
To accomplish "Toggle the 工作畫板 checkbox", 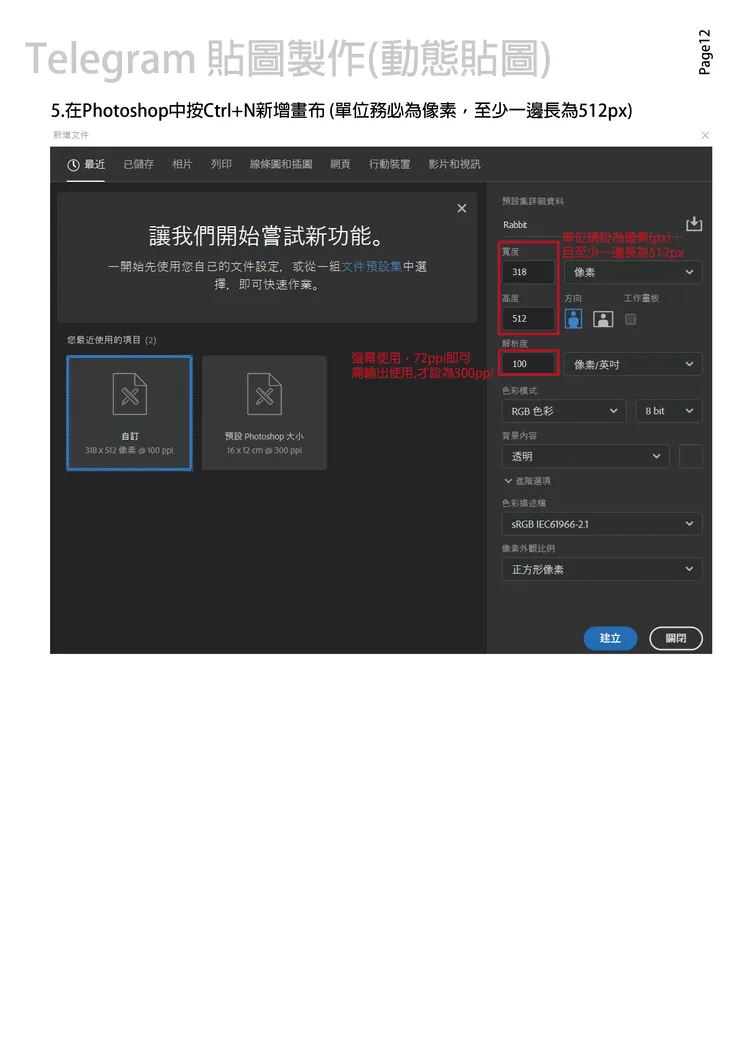I will 631,320.
